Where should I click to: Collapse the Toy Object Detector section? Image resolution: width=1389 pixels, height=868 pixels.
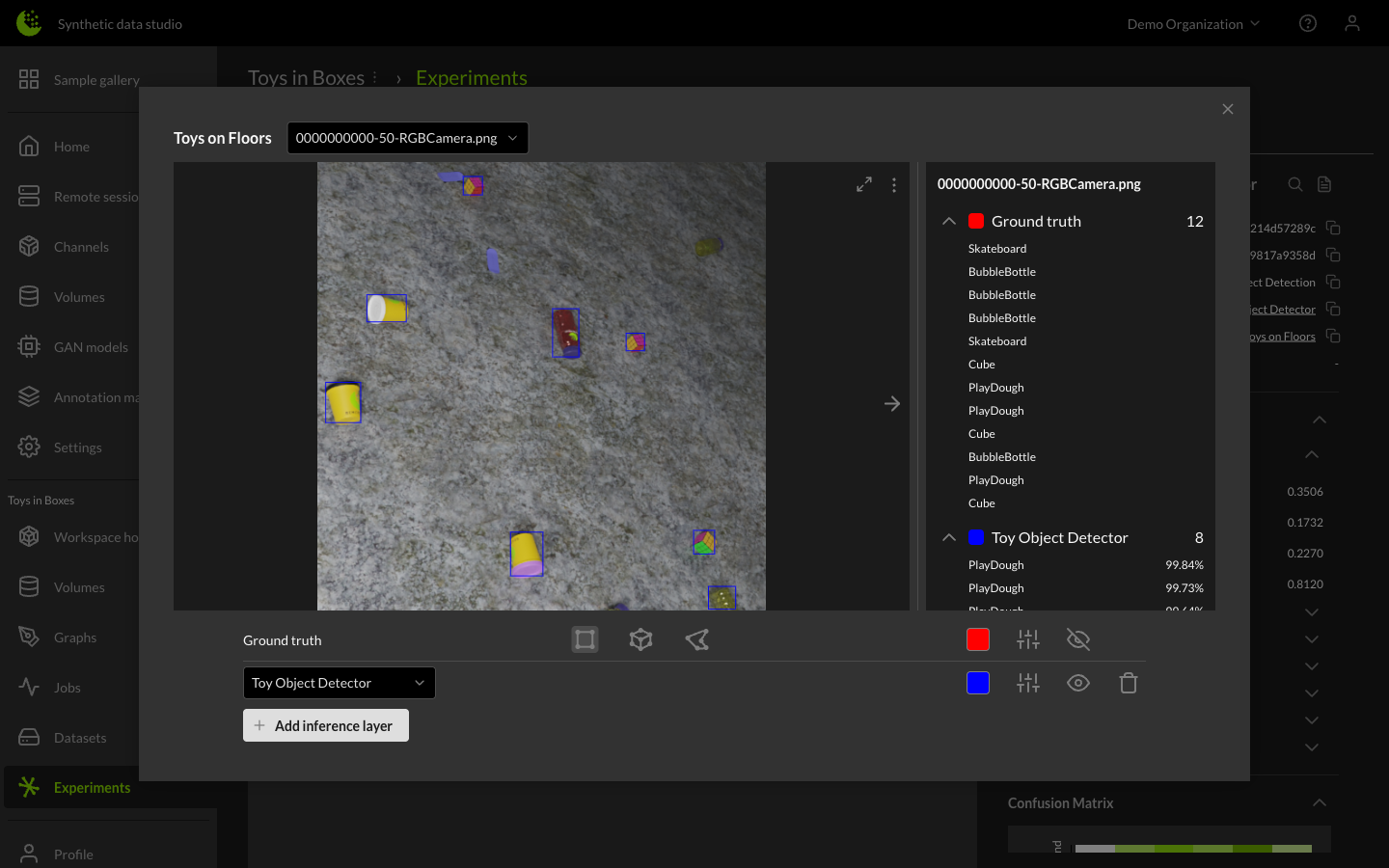[948, 537]
